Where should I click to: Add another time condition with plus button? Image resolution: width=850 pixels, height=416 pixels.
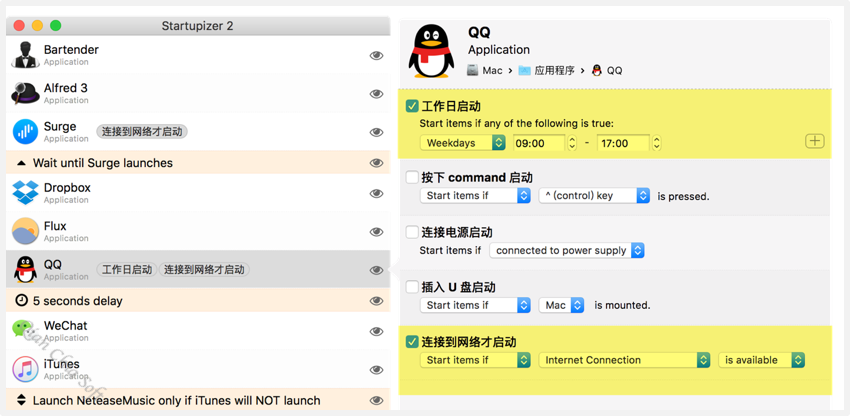[x=814, y=142]
